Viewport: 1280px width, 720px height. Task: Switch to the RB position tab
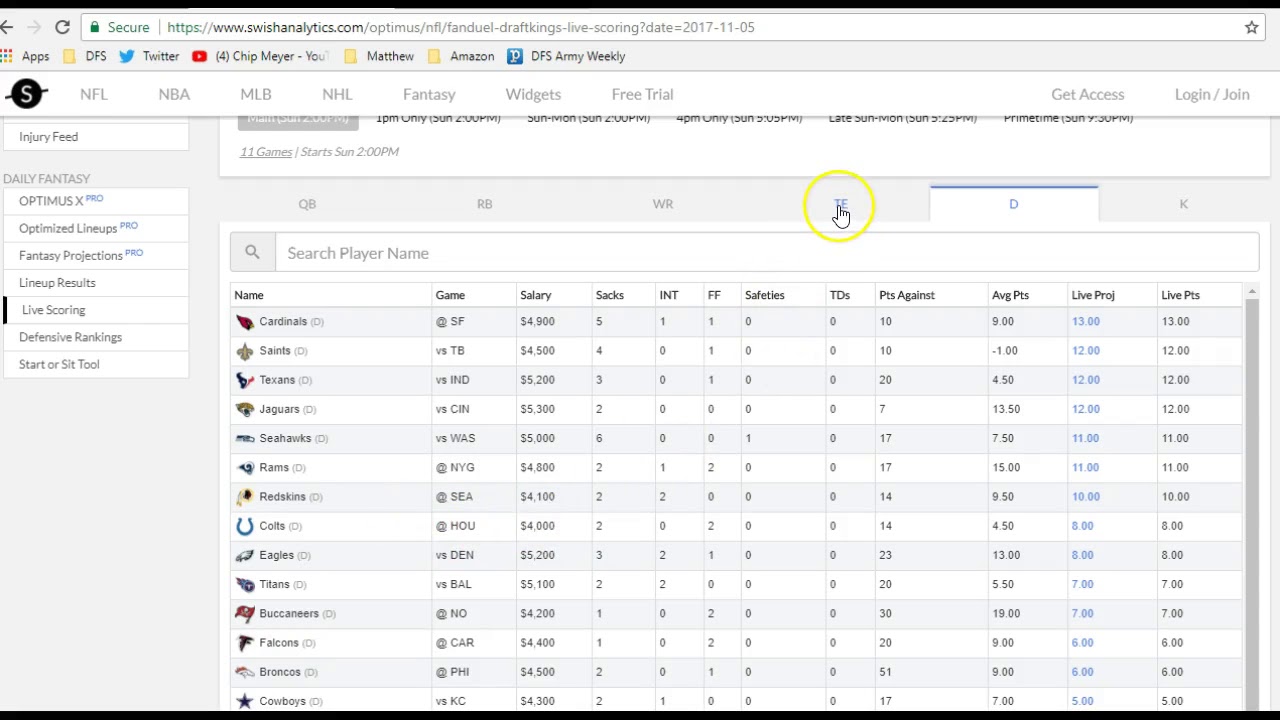(484, 204)
